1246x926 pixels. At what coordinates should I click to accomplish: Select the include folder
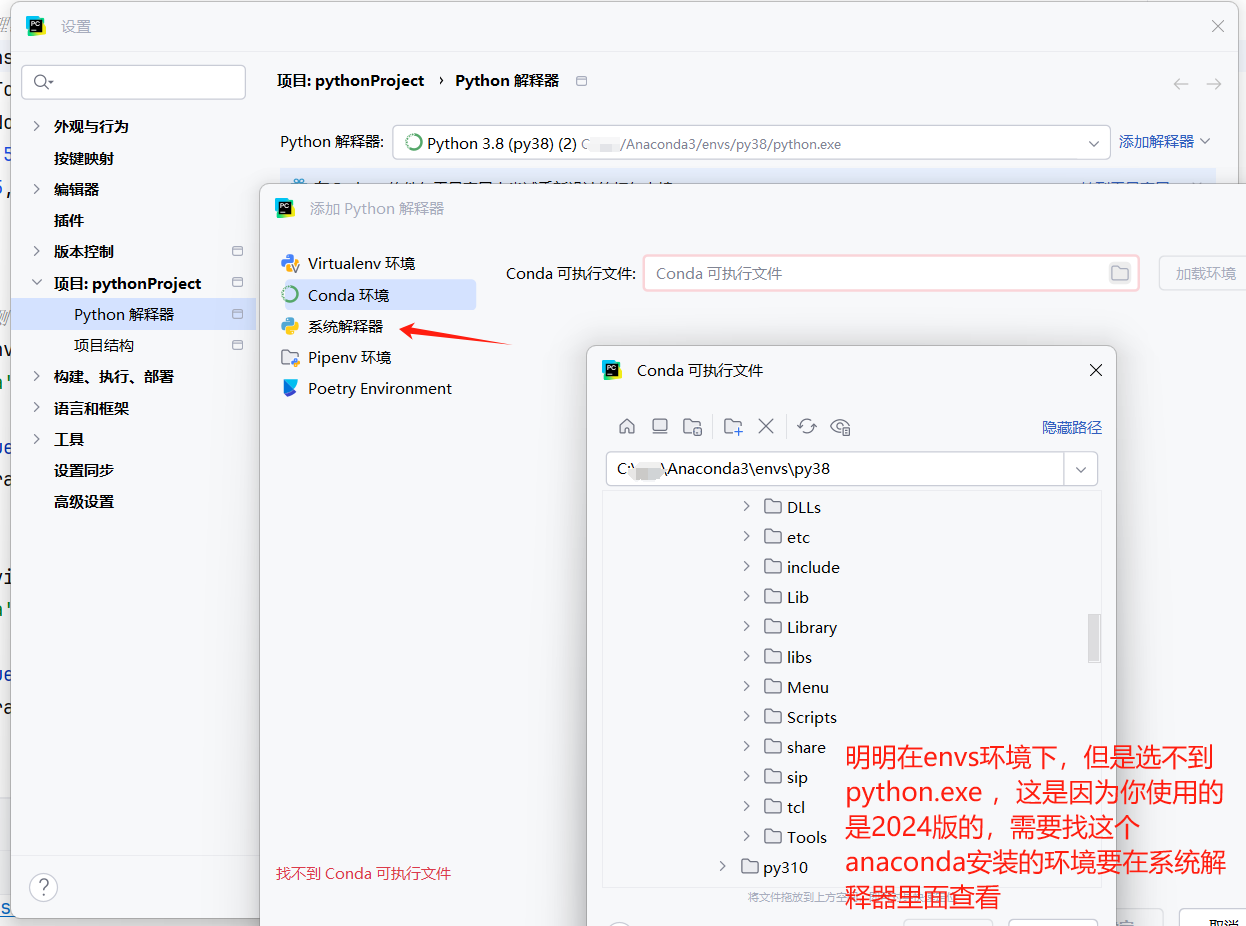coord(802,567)
